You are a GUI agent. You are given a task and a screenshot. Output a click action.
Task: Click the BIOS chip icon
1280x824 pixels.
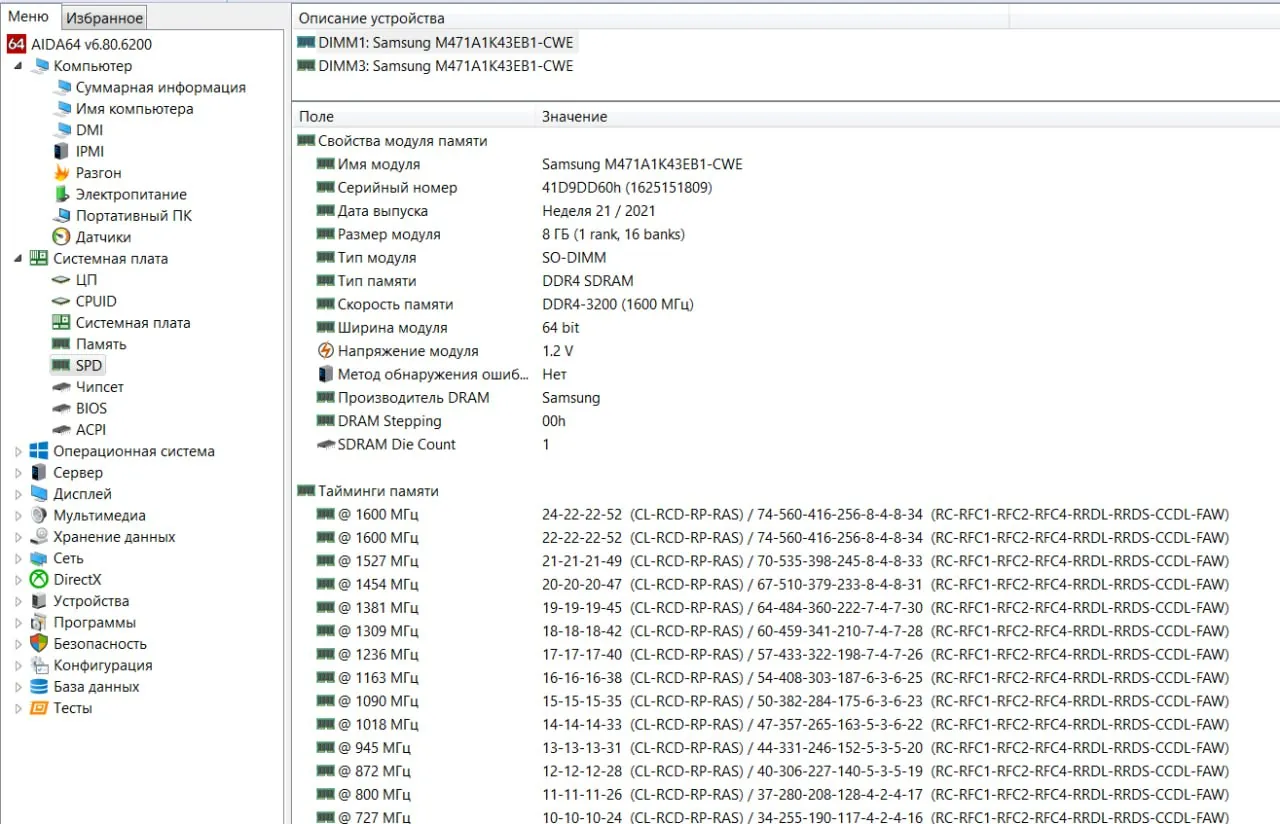point(62,408)
